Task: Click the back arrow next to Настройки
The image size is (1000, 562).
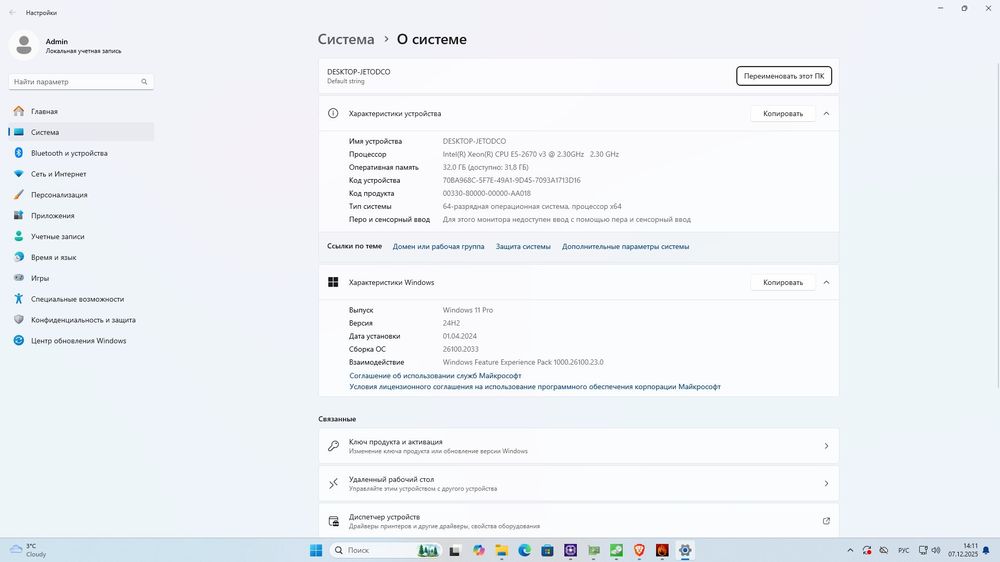Action: pyautogui.click(x=12, y=12)
